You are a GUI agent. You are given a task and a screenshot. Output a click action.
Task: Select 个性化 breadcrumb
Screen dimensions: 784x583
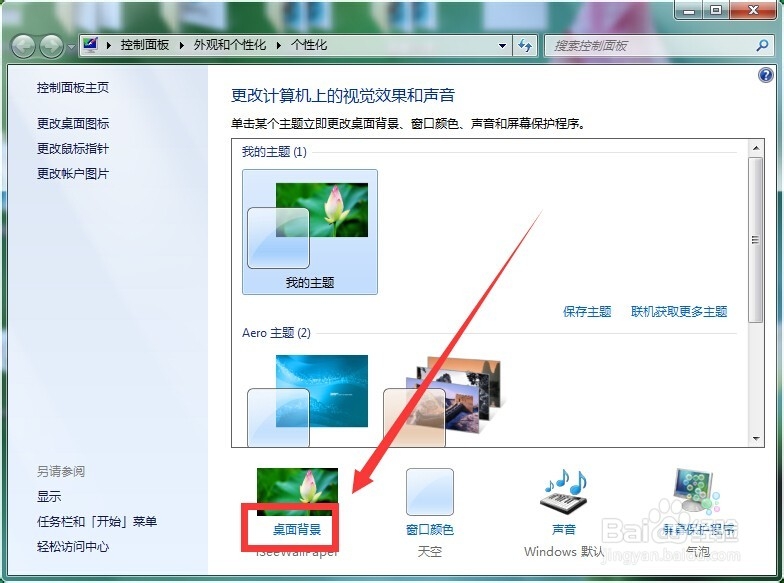(309, 45)
